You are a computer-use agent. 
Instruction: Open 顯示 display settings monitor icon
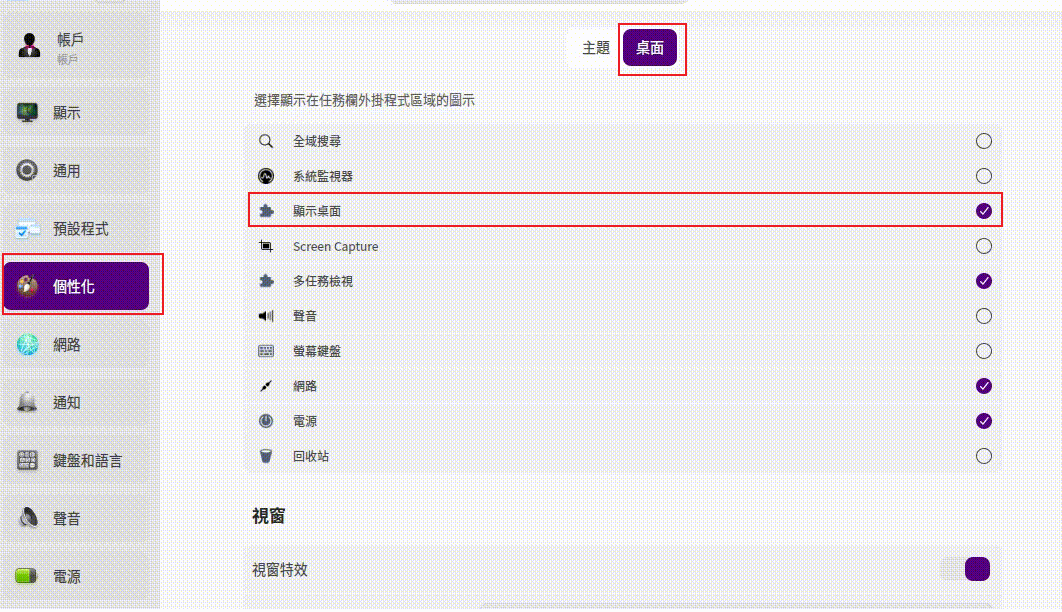tap(28, 113)
